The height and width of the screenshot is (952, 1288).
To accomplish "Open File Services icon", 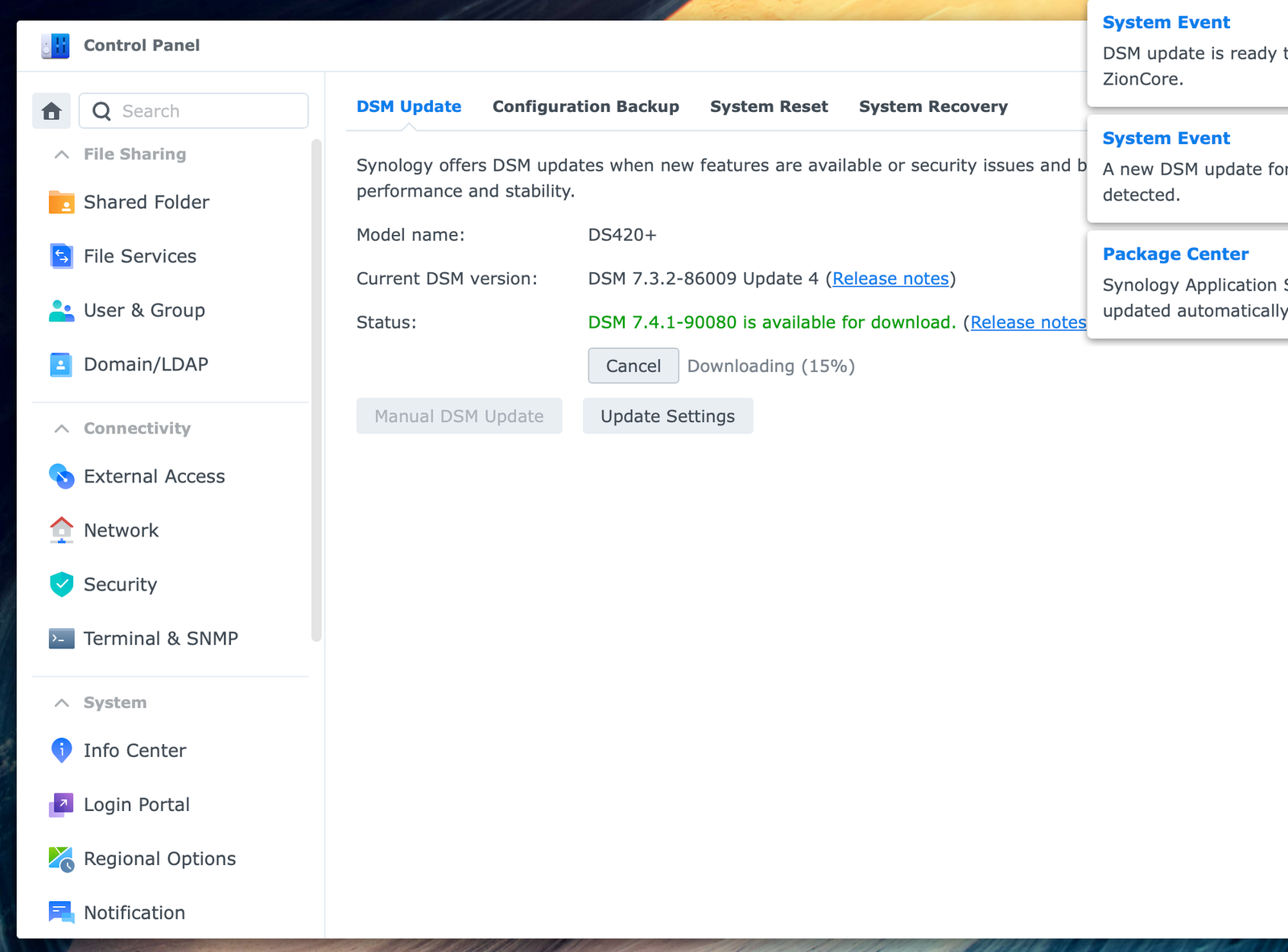I will [61, 256].
